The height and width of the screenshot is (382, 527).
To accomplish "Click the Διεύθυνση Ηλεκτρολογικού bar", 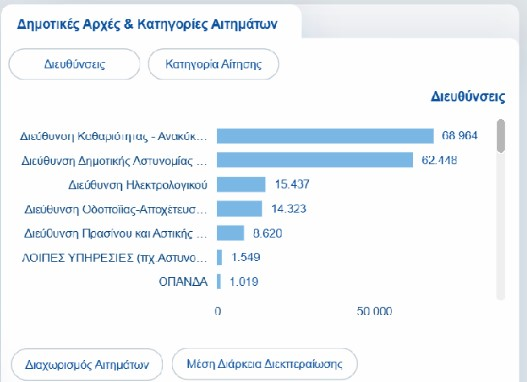I will click(x=241, y=184).
